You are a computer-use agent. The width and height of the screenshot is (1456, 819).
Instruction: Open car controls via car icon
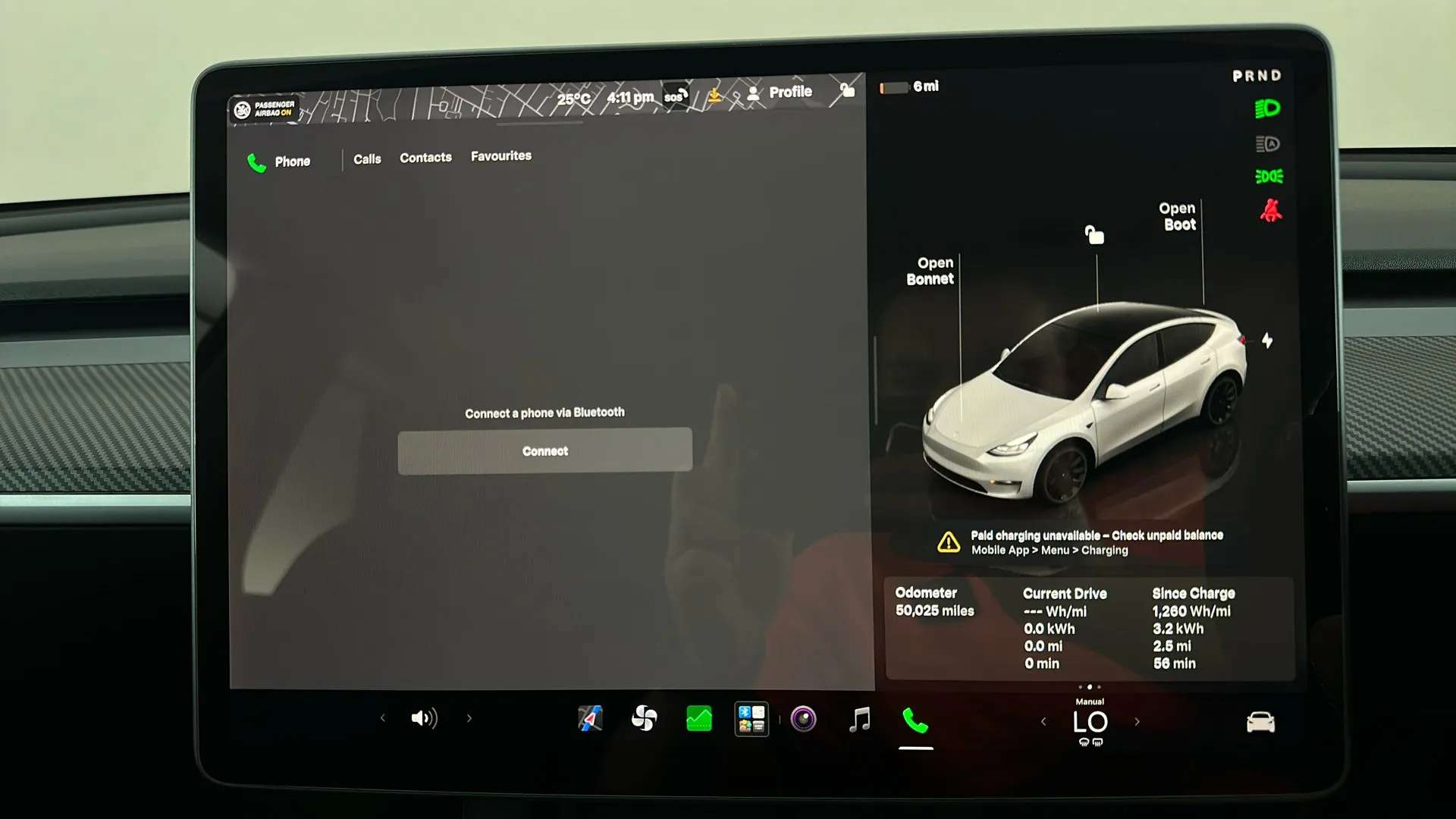(1260, 722)
